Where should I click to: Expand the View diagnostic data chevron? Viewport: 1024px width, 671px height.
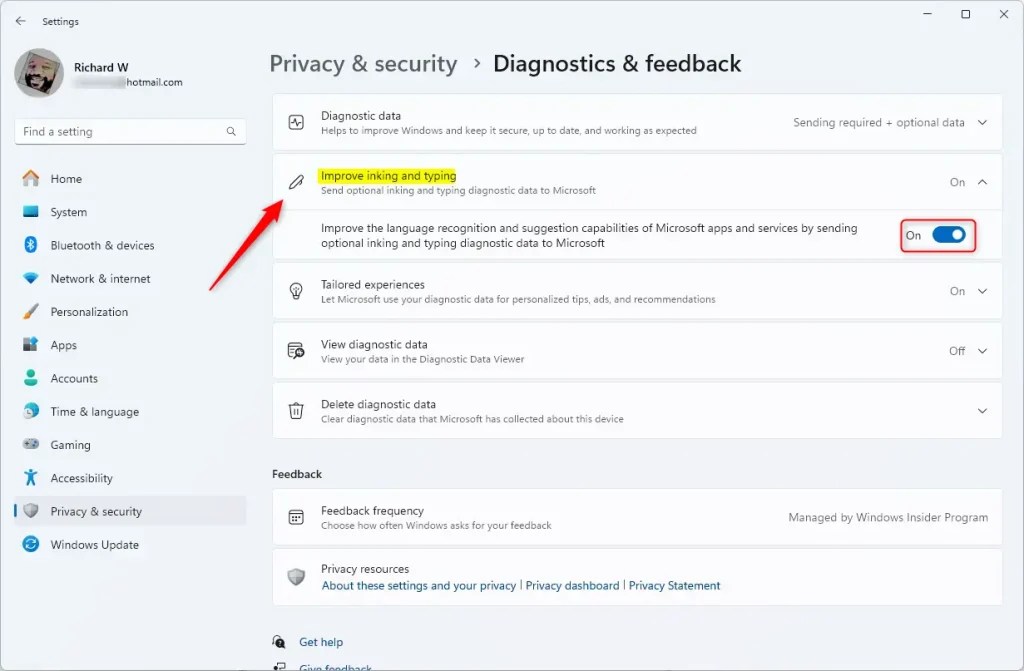pyautogui.click(x=982, y=351)
